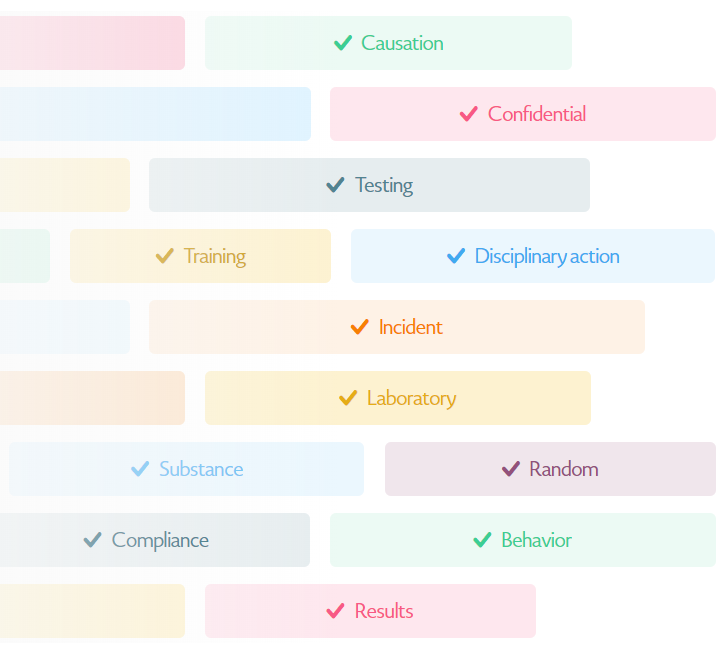Image resolution: width=727 pixels, height=645 pixels.
Task: Click the purple checkmark next to Random
Action: tap(511, 469)
